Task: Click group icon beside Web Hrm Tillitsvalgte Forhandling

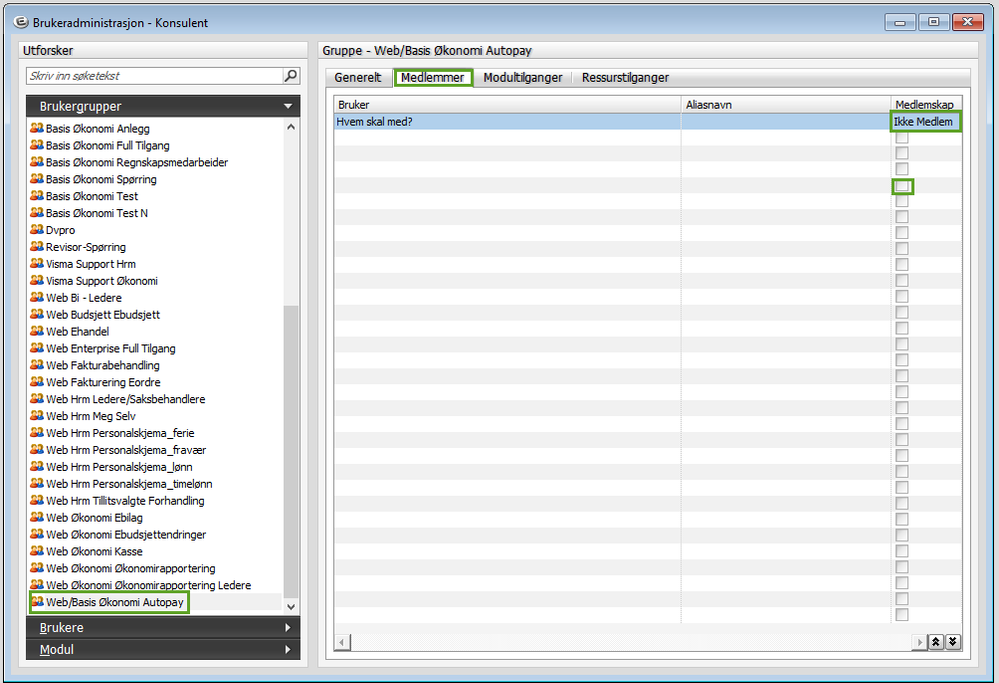Action: click(x=37, y=500)
